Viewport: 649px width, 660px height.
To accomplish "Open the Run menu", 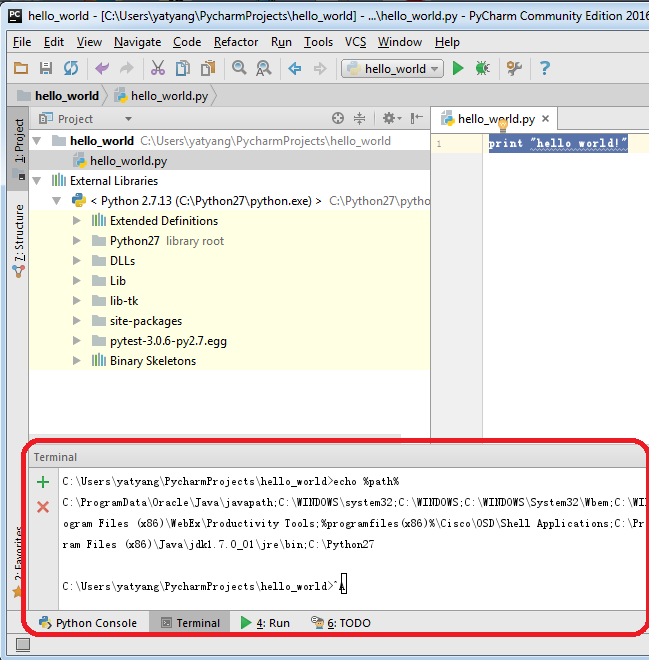I will point(282,42).
